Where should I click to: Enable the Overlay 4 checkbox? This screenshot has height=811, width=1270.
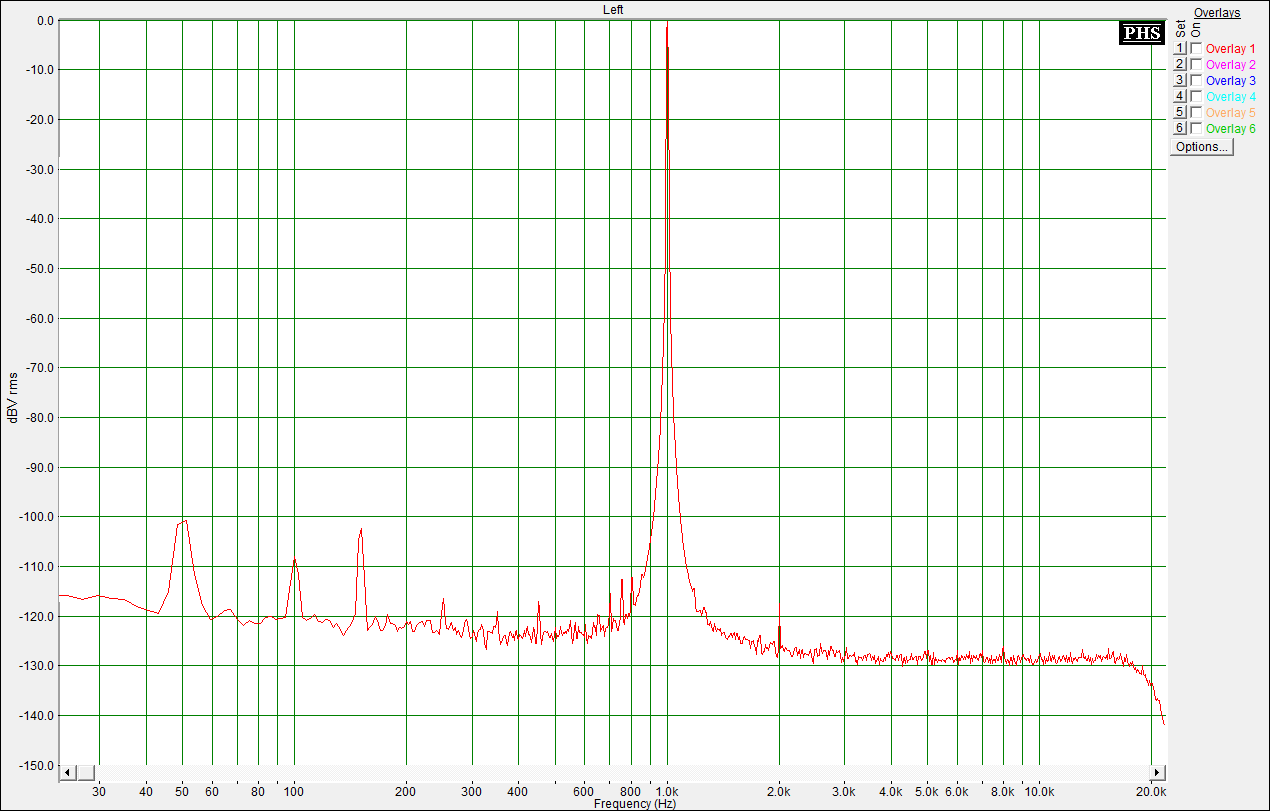pos(1196,96)
